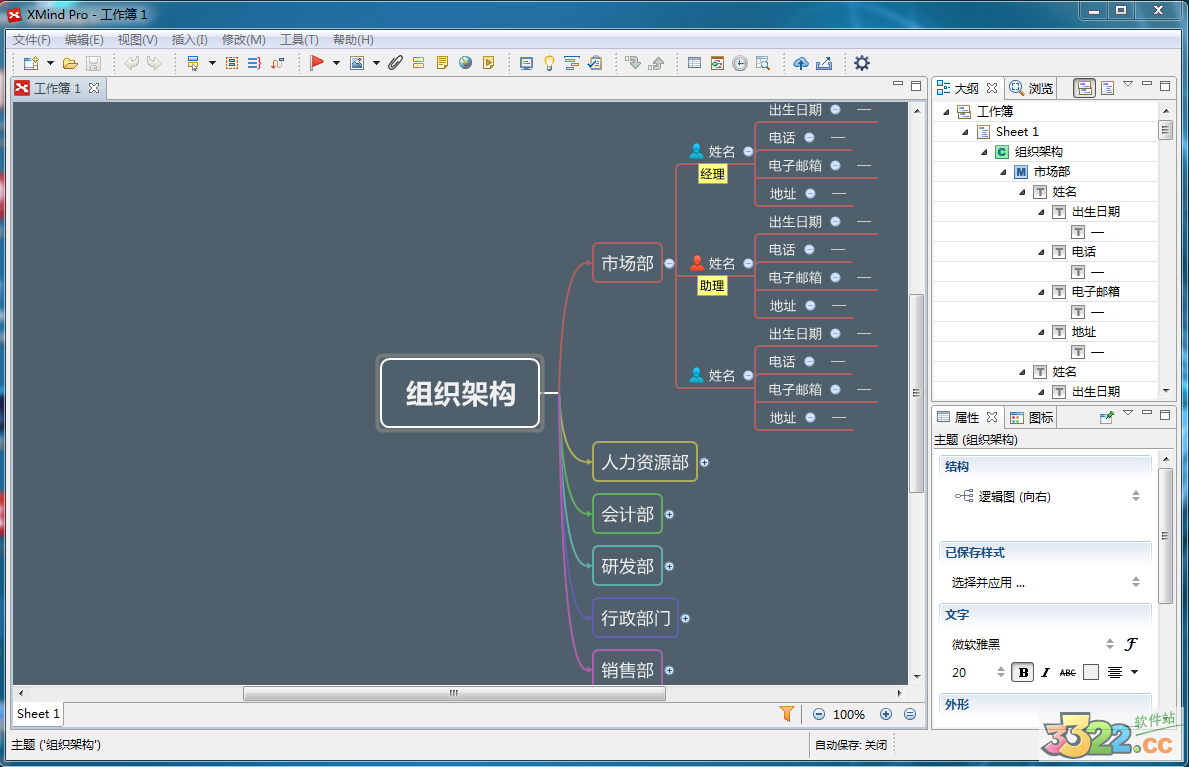Click the cloud upload icon
Image resolution: width=1189 pixels, height=767 pixels.
point(800,63)
